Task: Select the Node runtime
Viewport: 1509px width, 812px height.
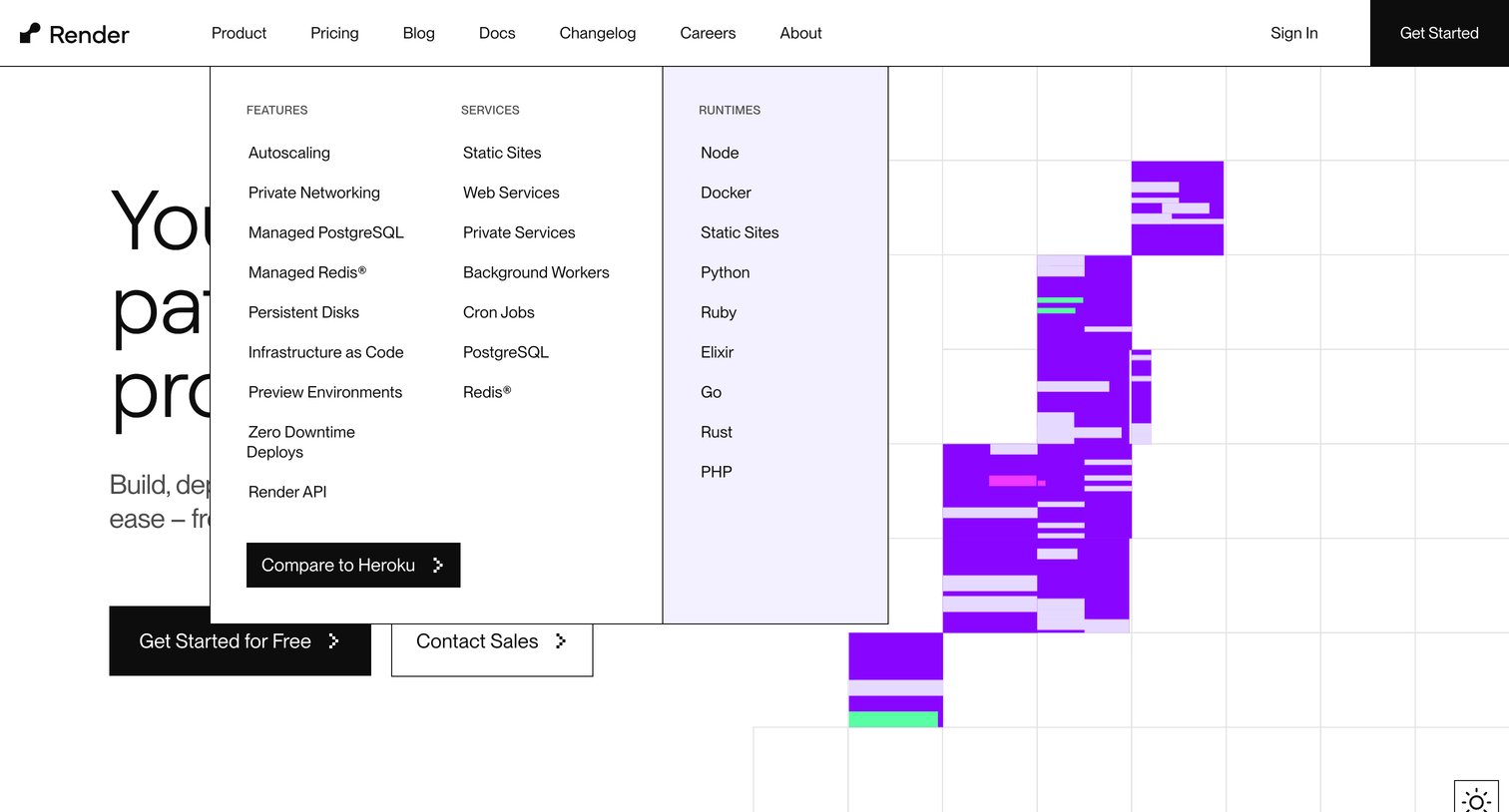Action: tap(720, 153)
